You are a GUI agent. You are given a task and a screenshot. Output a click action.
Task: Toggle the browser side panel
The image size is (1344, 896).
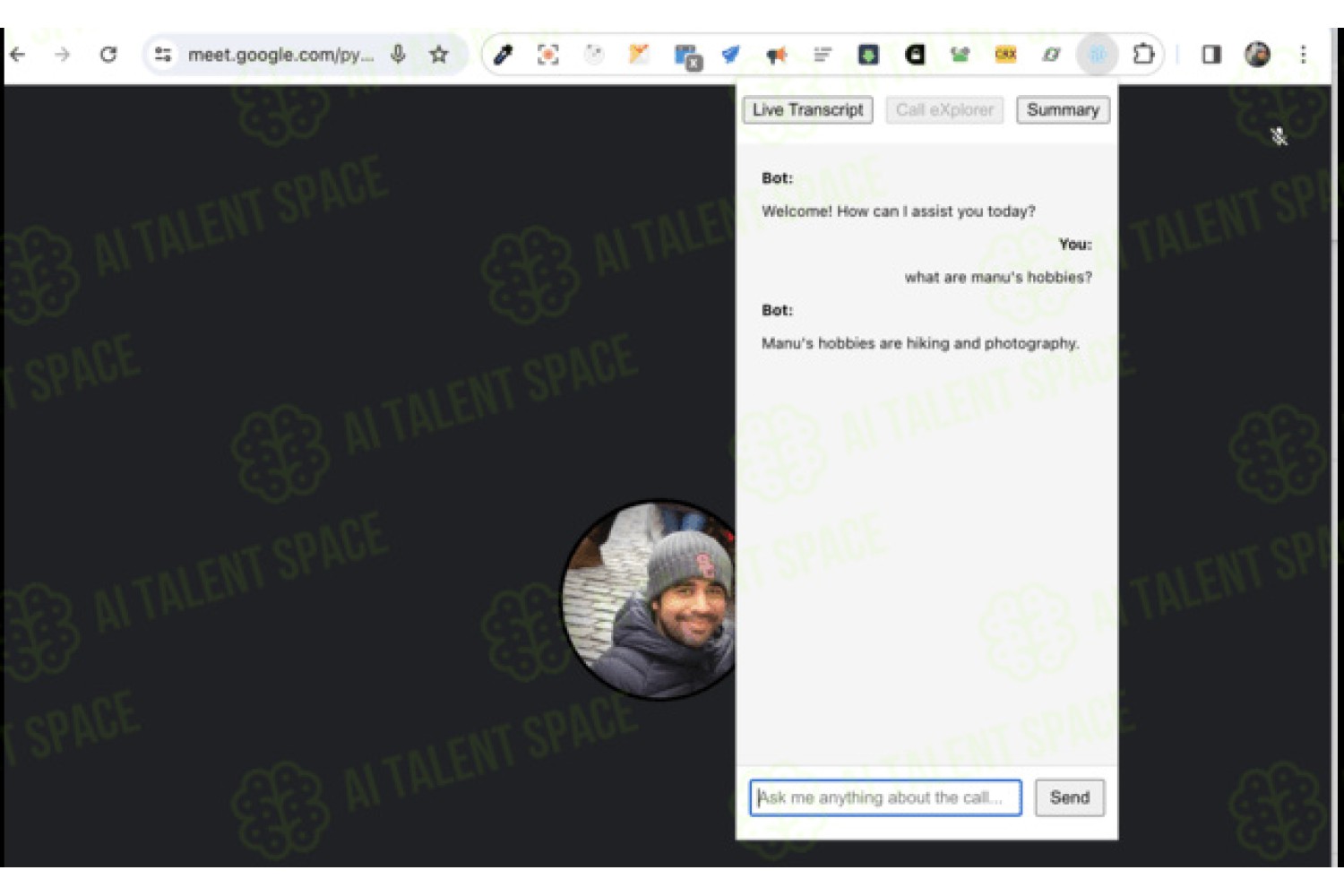1211,55
